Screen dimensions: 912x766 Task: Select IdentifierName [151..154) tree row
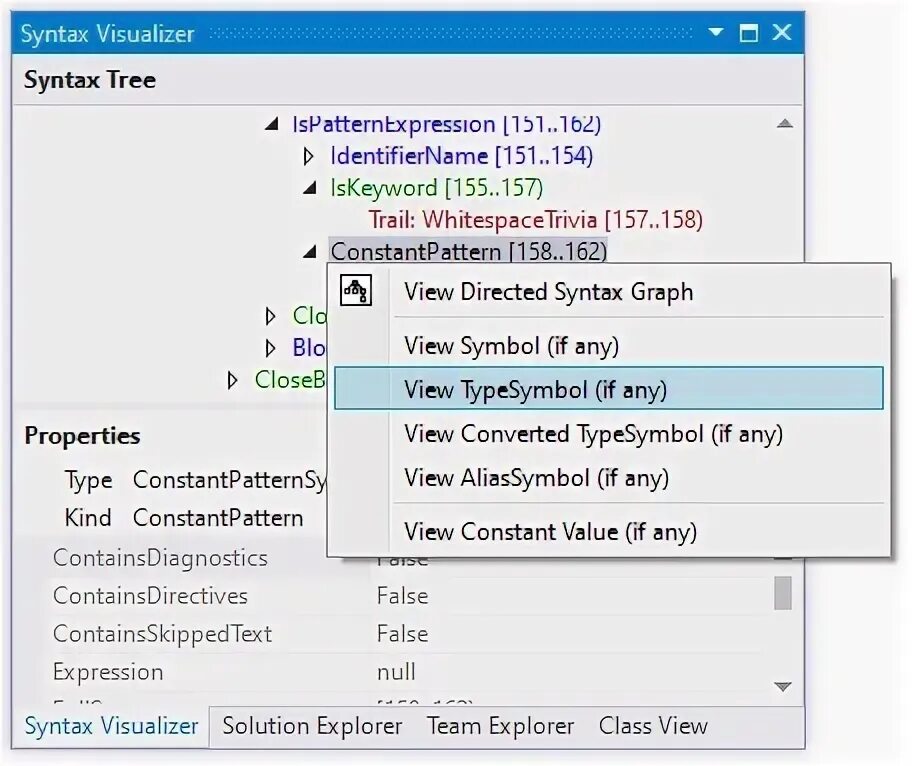pyautogui.click(x=461, y=156)
